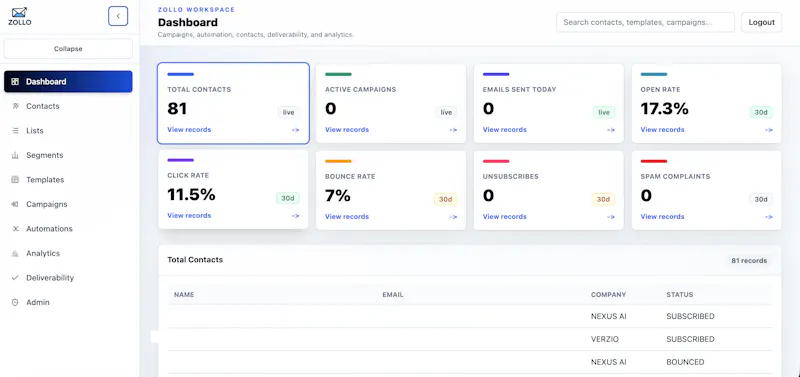800x377 pixels.
Task: Click the Lists icon in sidebar
Action: pyautogui.click(x=15, y=131)
